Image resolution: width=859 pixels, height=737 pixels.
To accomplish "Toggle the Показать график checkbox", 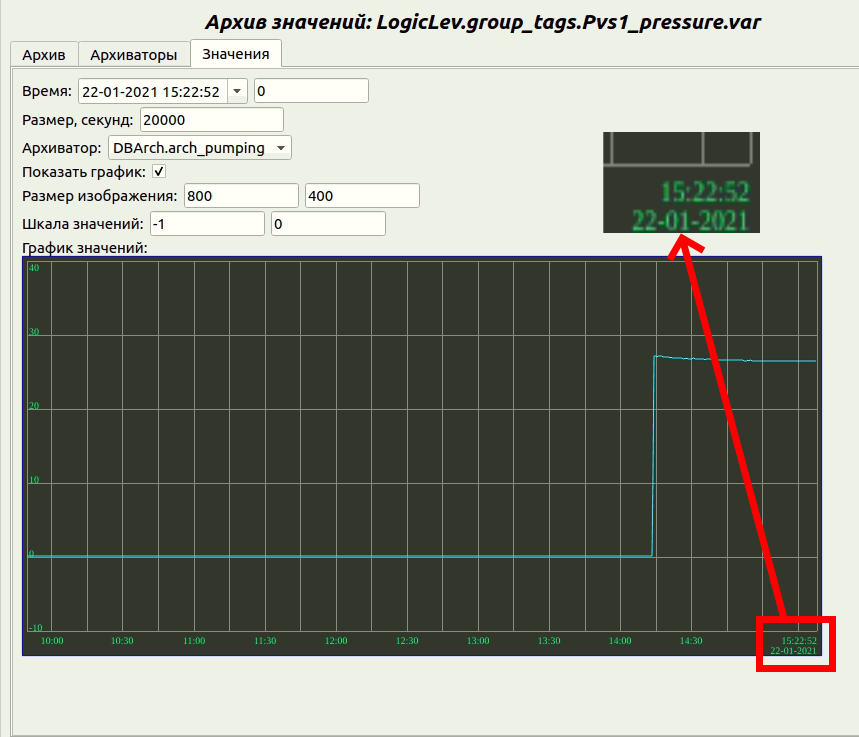I will (158, 172).
